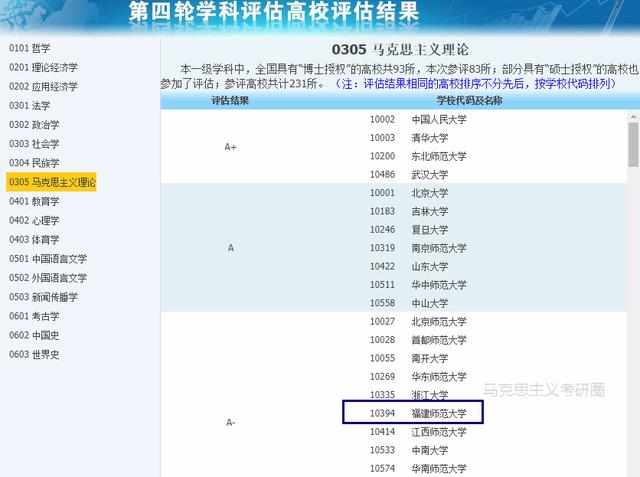Select 0501 中国语言文学

(x=48, y=259)
